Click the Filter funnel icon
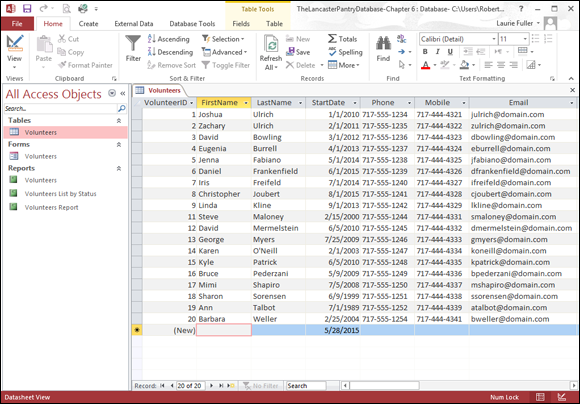Viewport: 580px width, 404px height. click(133, 43)
